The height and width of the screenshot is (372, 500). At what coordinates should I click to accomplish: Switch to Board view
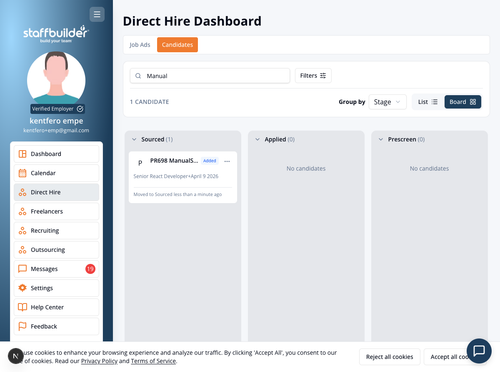[463, 102]
